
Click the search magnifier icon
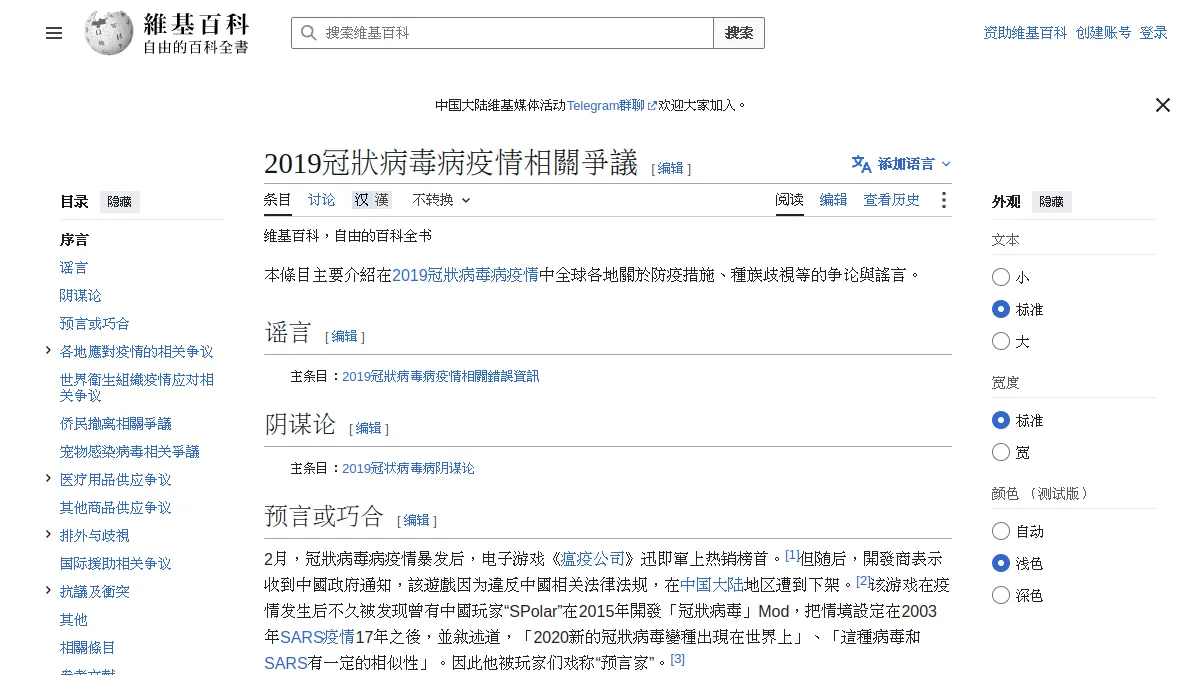click(308, 33)
